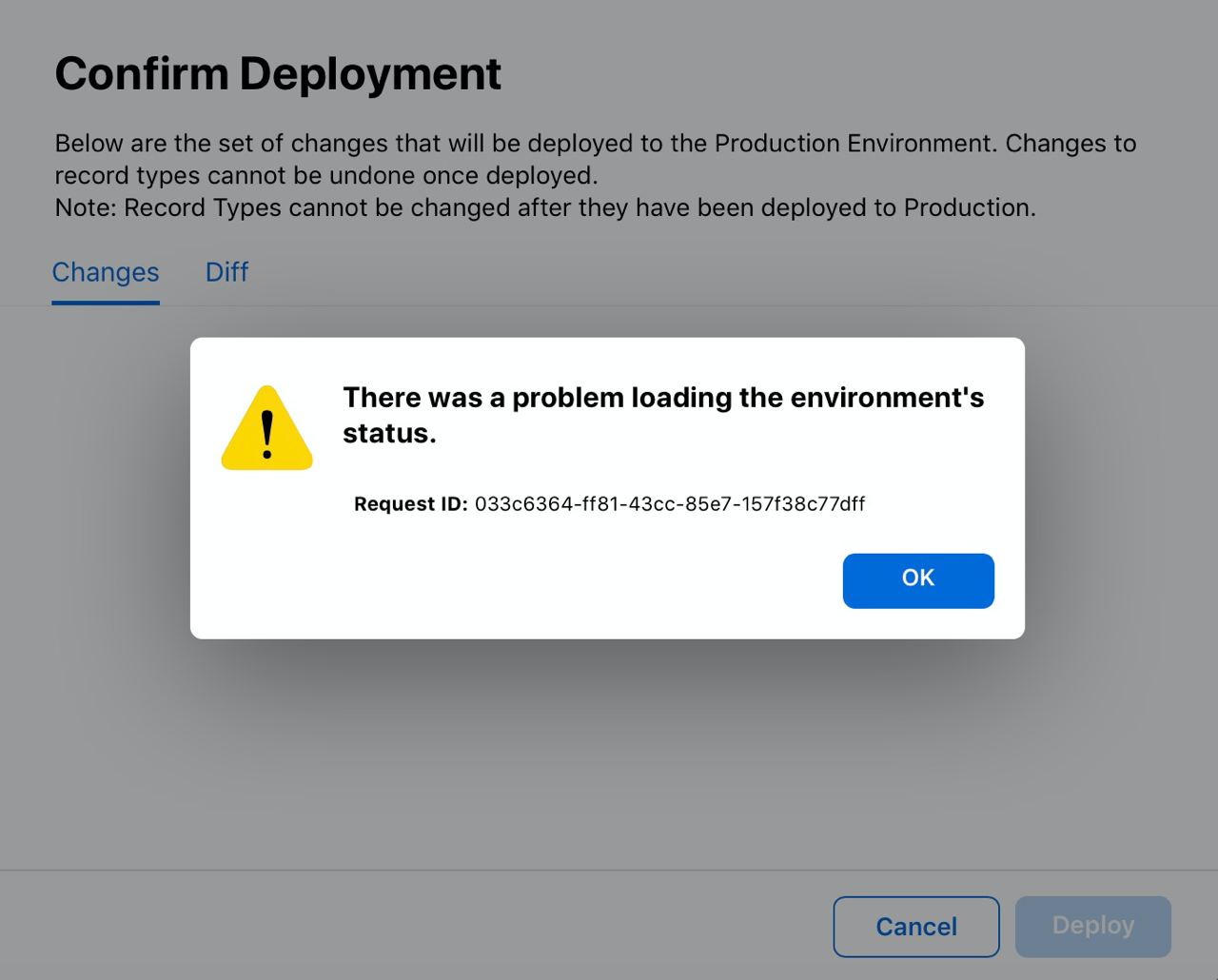Click the OK button in the error dialog

click(x=917, y=579)
